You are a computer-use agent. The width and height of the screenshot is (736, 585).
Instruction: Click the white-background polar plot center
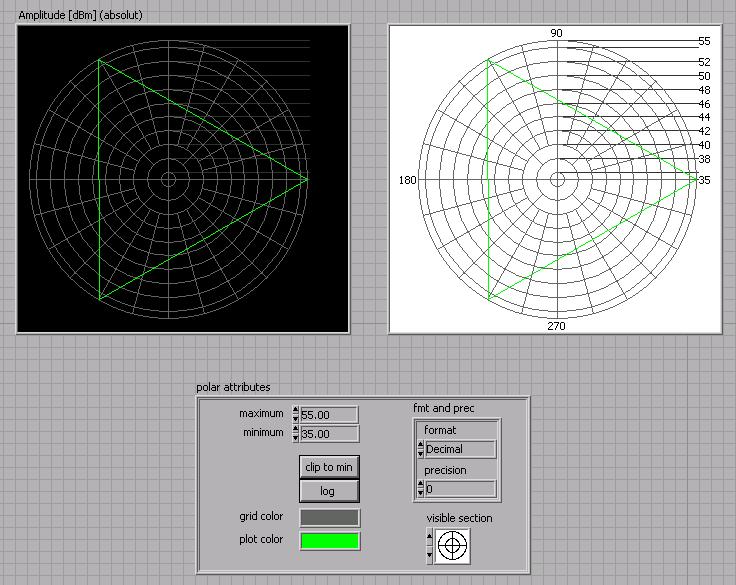tap(557, 180)
